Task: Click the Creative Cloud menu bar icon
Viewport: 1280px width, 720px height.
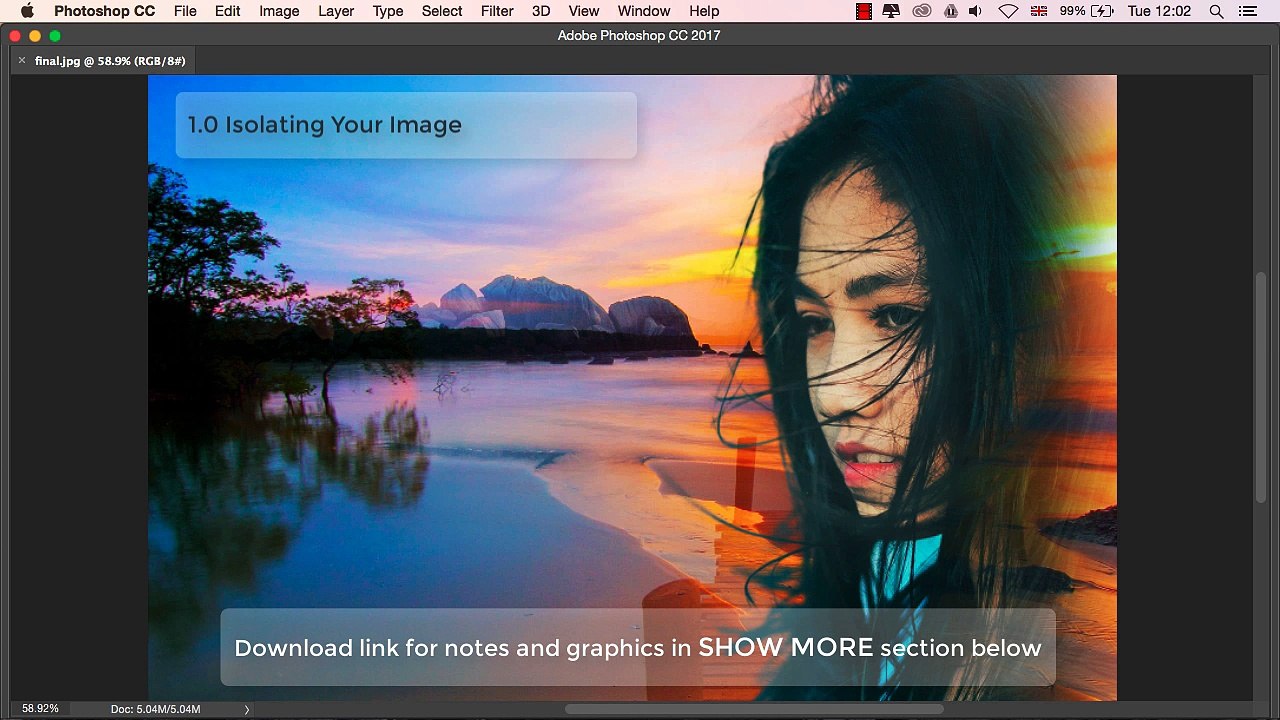Action: (x=922, y=11)
